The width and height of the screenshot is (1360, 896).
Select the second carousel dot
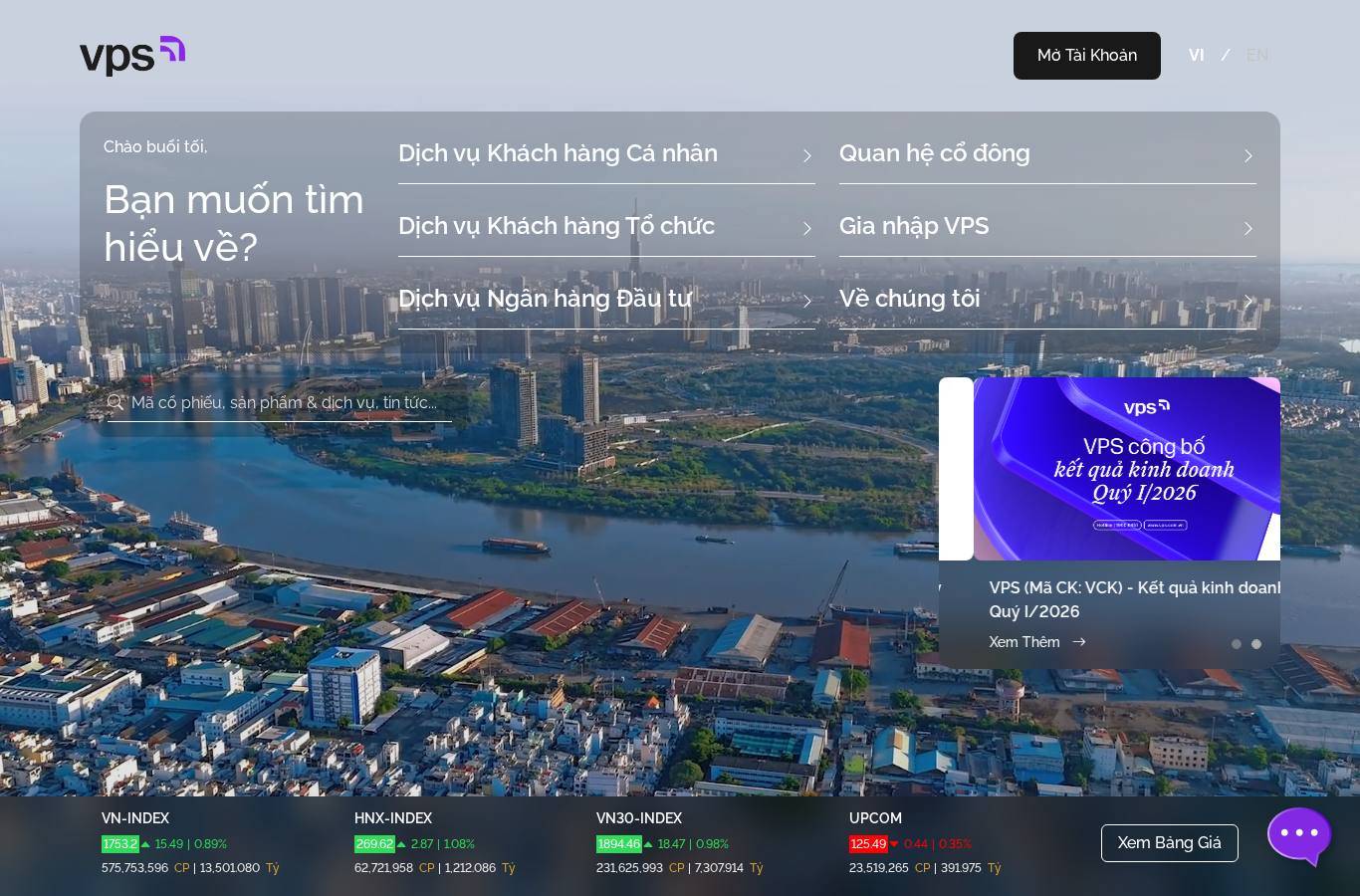tap(1256, 644)
